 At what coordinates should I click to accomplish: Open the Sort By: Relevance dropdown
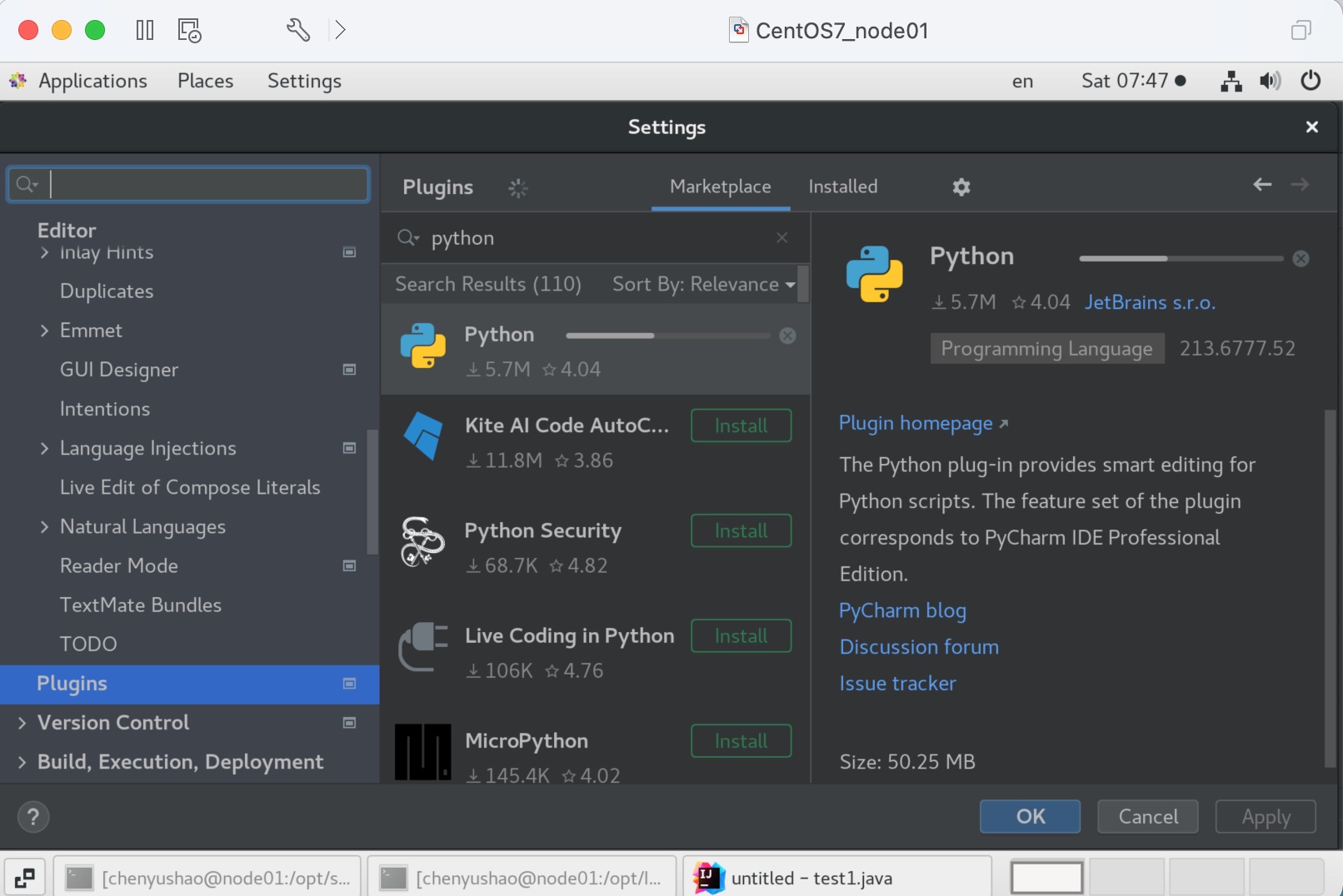(704, 285)
